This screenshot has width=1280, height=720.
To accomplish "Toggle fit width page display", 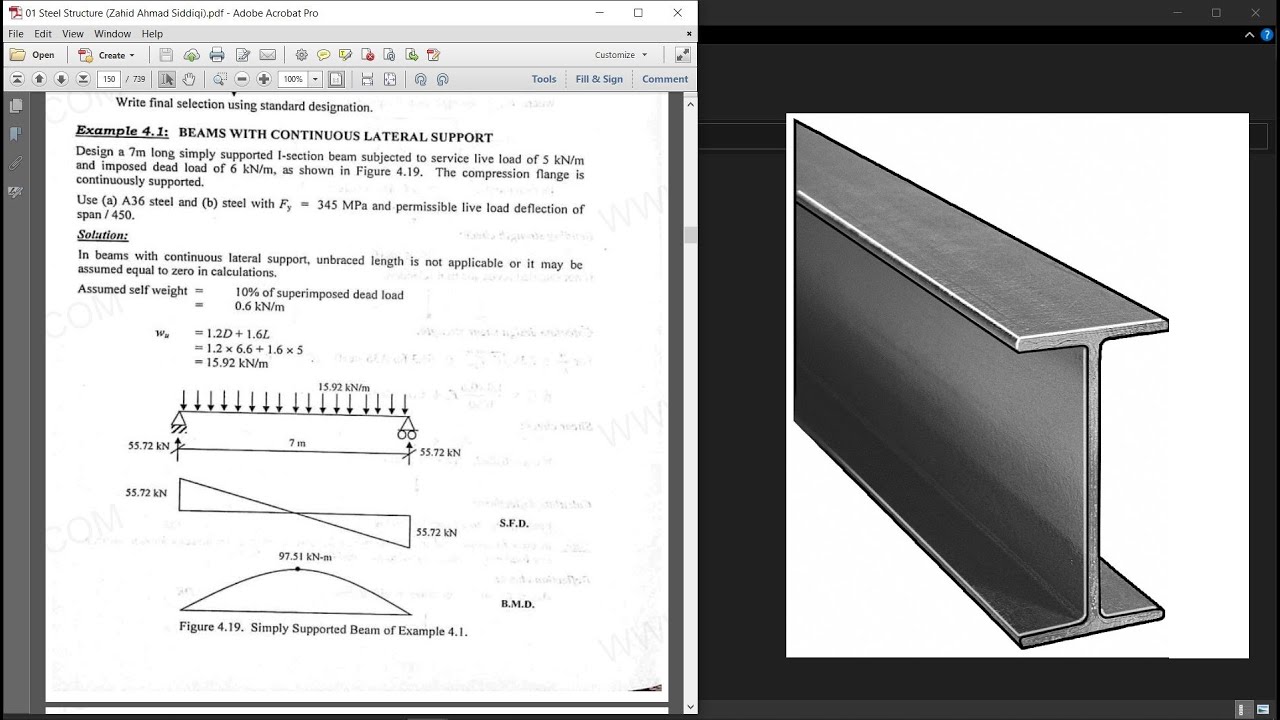I will click(x=390, y=79).
